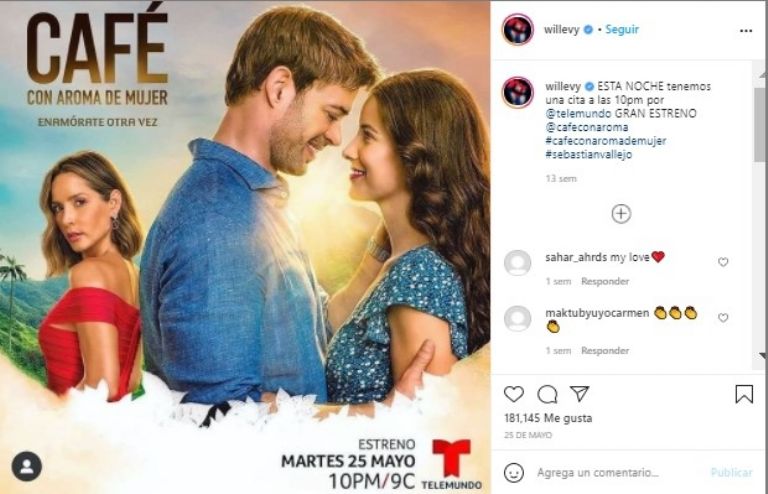The image size is (768, 494).
Task: Click Publicar to post comment
Action: (x=731, y=473)
